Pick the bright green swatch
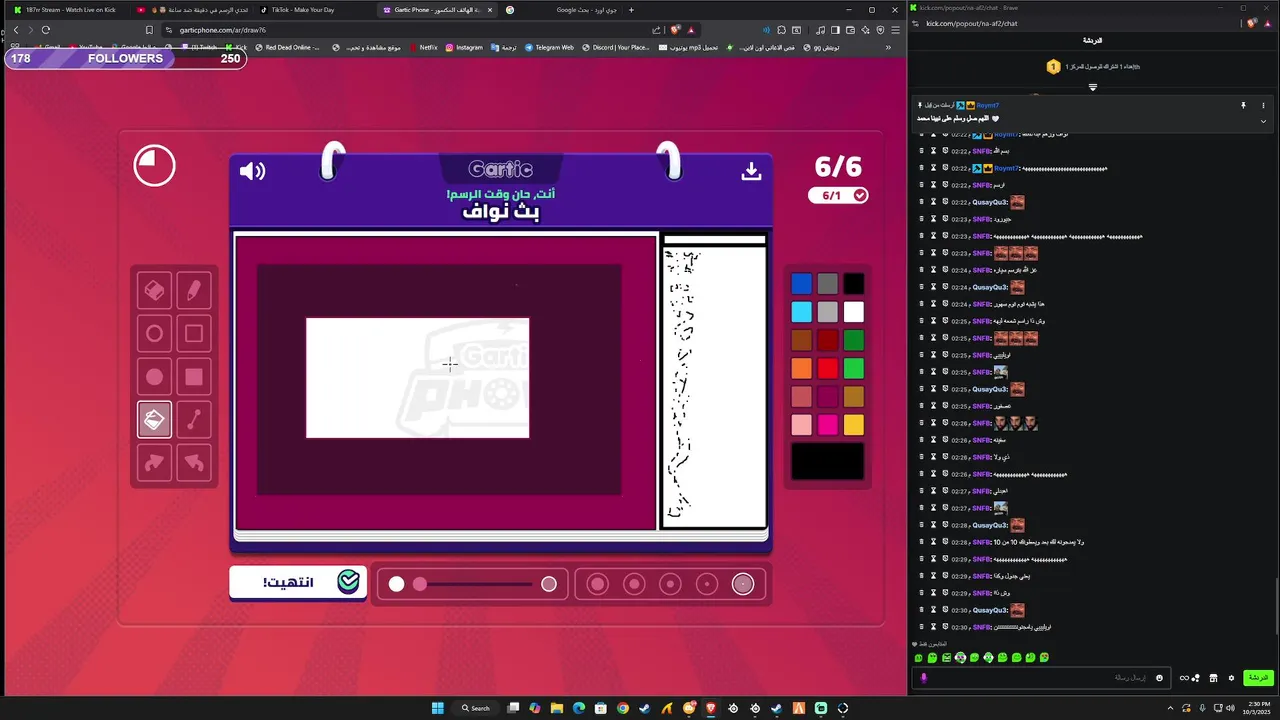The width and height of the screenshot is (1280, 720). tap(853, 368)
